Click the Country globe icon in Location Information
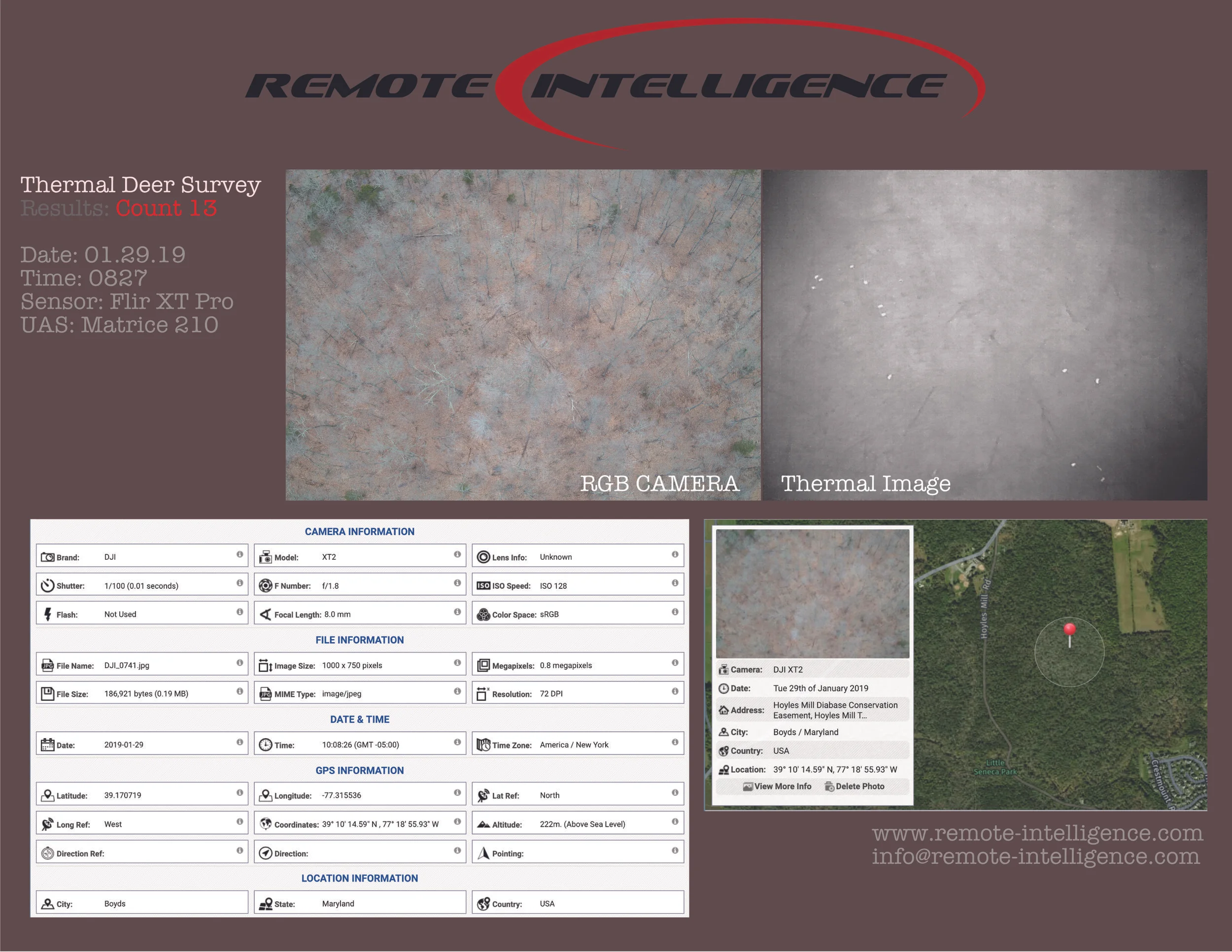Viewport: 1232px width, 952px height. (483, 904)
